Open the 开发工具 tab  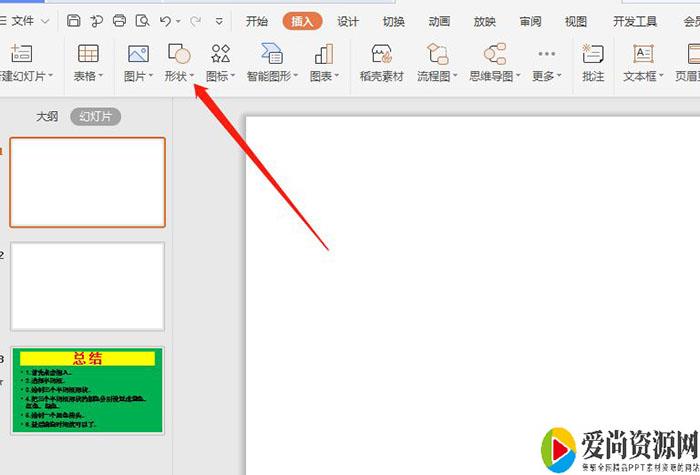(635, 21)
